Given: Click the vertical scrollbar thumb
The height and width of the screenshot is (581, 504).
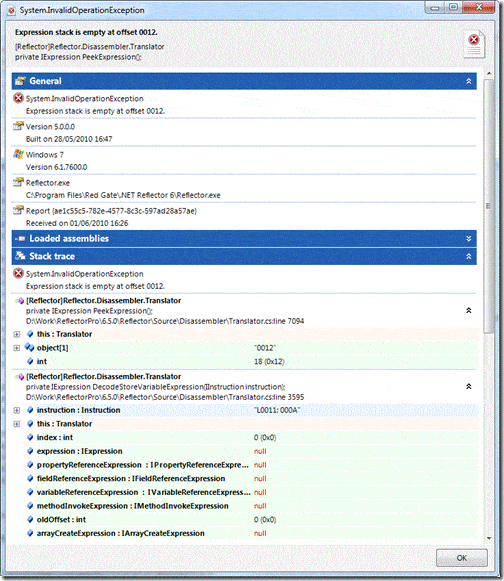Looking at the screenshot, I should tap(489, 206).
